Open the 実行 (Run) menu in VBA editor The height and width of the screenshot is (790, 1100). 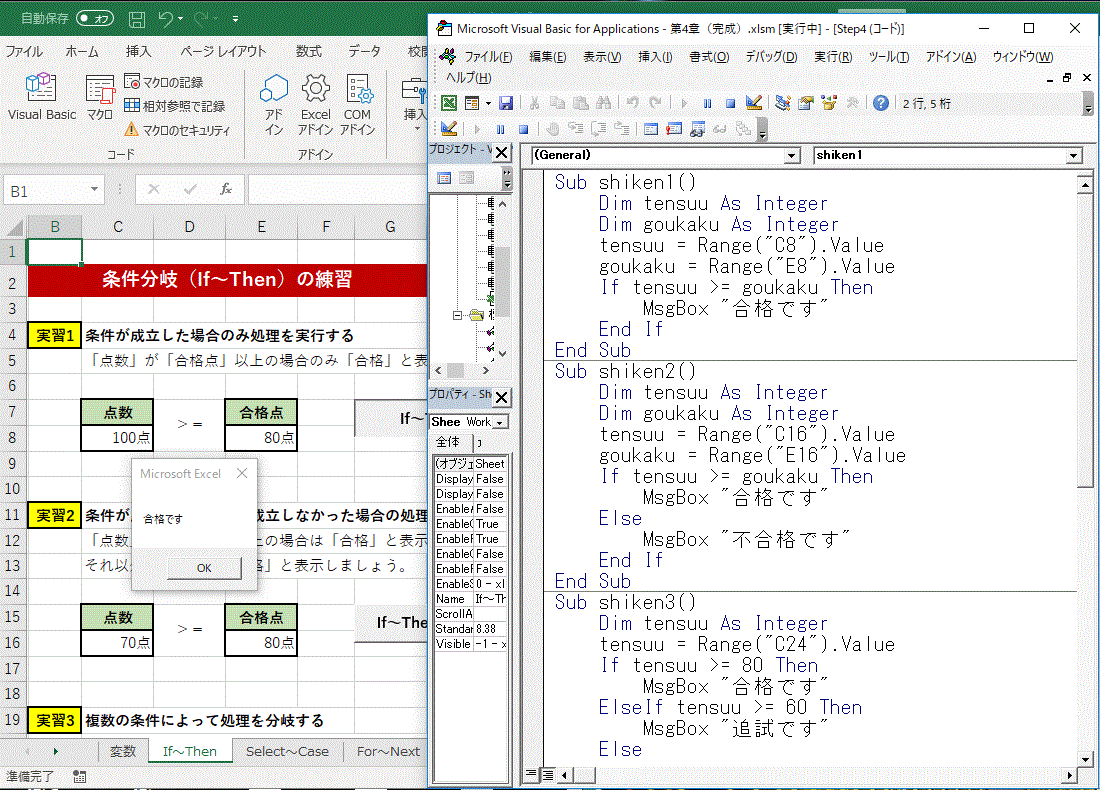pyautogui.click(x=833, y=57)
